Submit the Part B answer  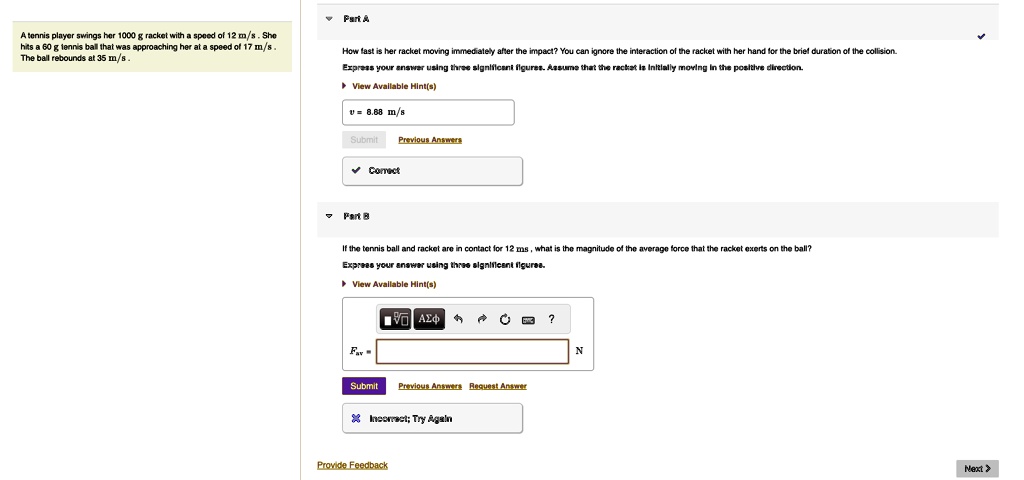(x=364, y=386)
